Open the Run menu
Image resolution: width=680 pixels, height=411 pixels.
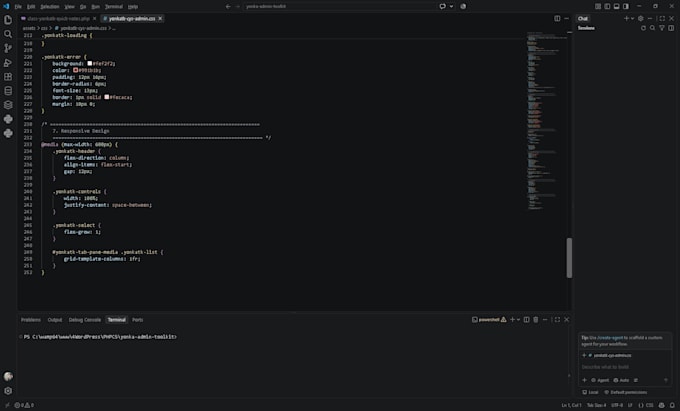95,7
